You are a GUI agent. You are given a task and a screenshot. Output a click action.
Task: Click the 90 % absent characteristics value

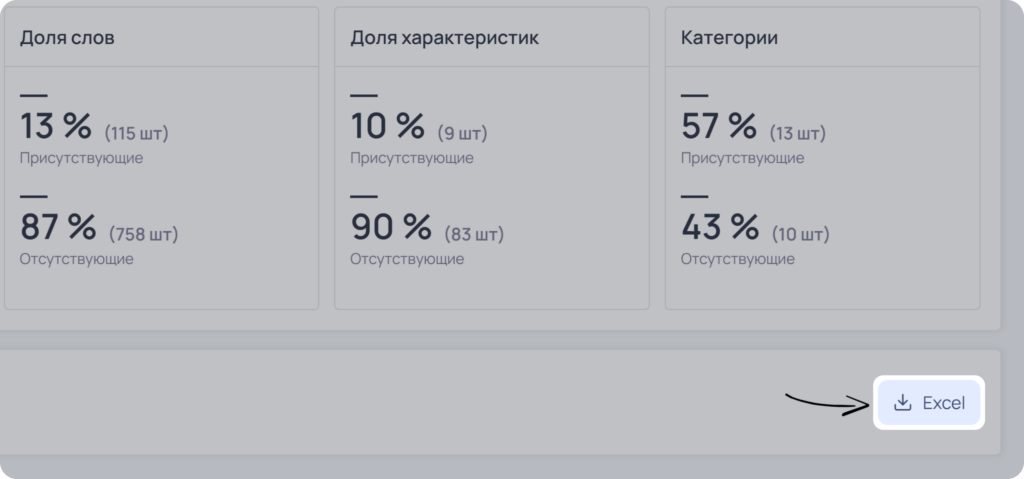pyautogui.click(x=391, y=226)
